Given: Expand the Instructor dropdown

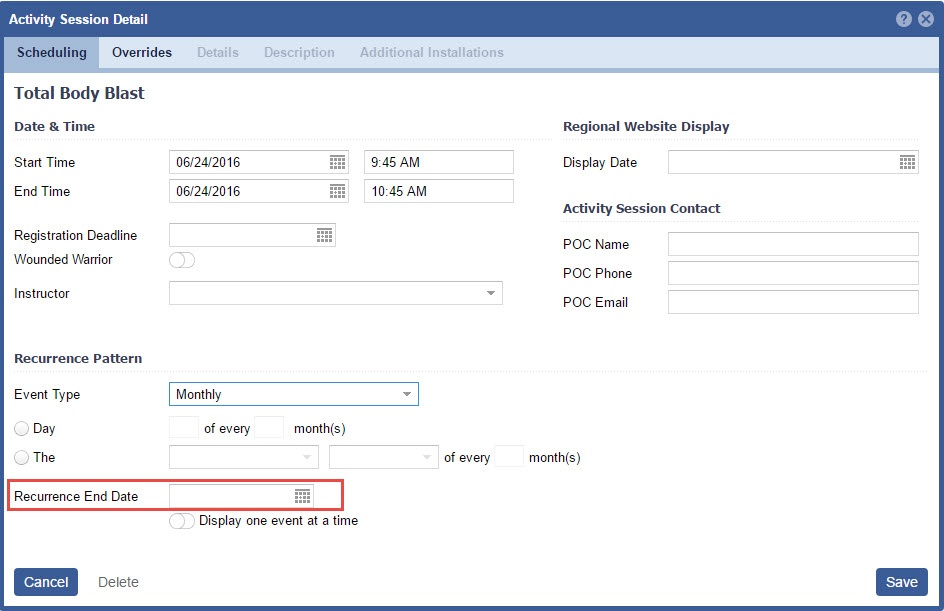Looking at the screenshot, I should point(490,293).
